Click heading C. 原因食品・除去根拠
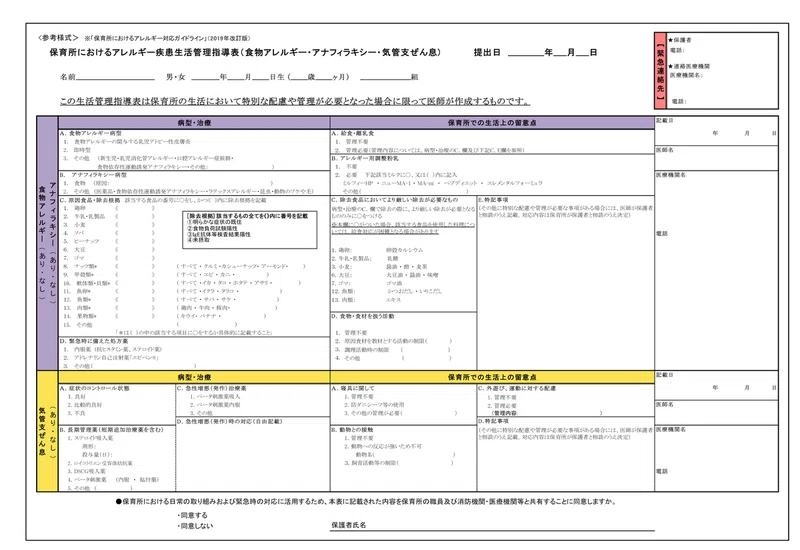Image resolution: width=800 pixels, height=550 pixels. (90, 200)
